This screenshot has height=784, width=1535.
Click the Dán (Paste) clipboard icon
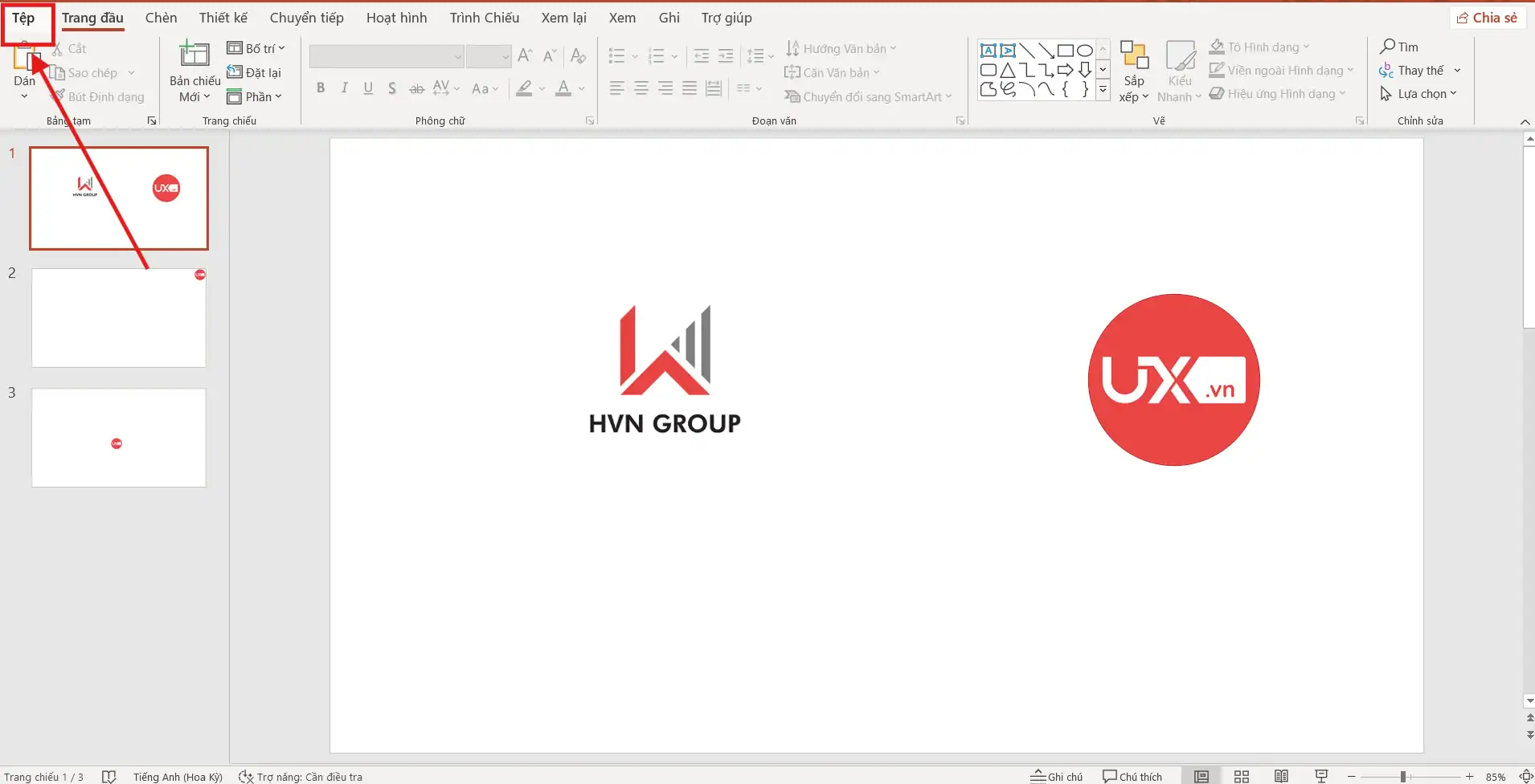point(25,58)
